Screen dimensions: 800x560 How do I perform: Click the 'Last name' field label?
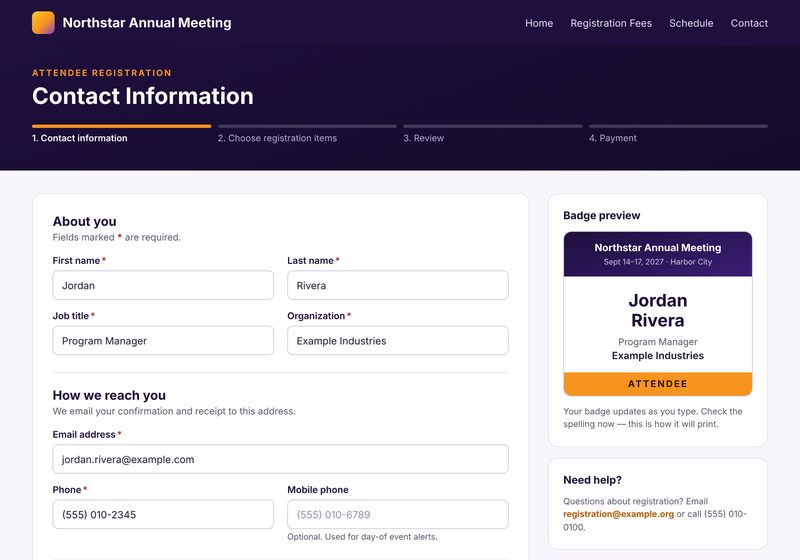(x=310, y=261)
